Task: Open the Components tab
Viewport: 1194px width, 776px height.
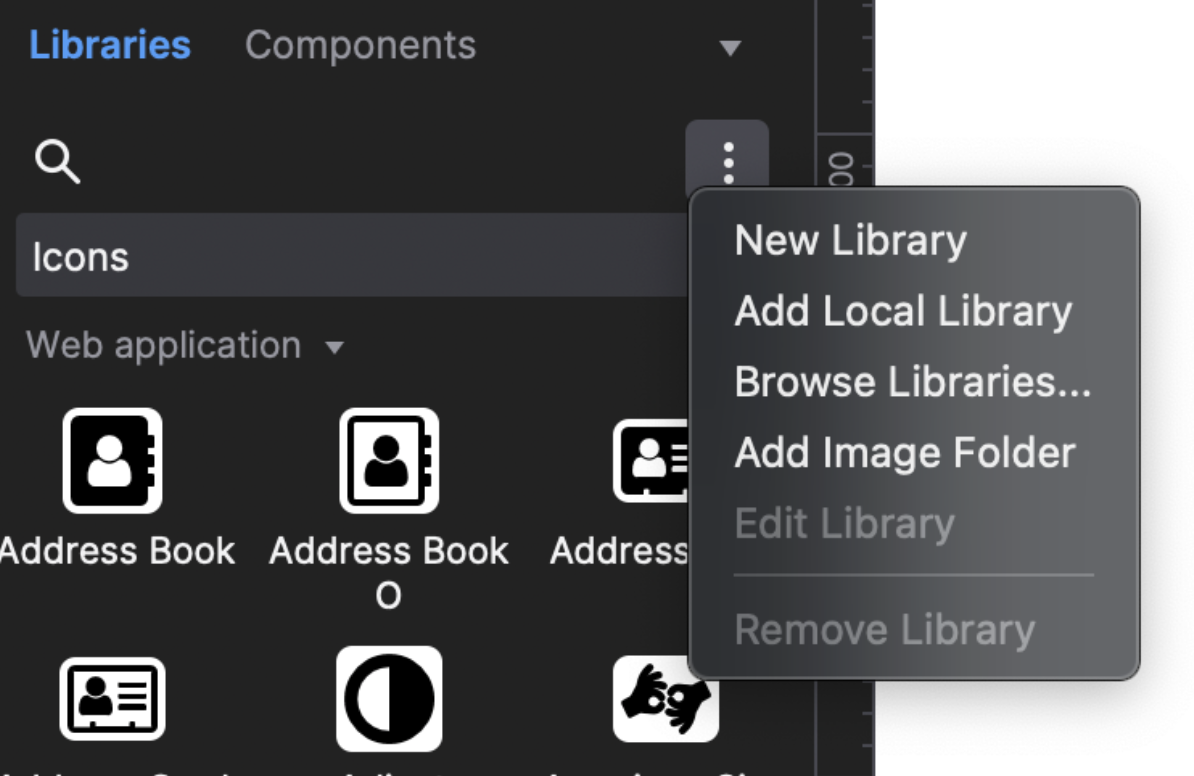Action: [360, 45]
